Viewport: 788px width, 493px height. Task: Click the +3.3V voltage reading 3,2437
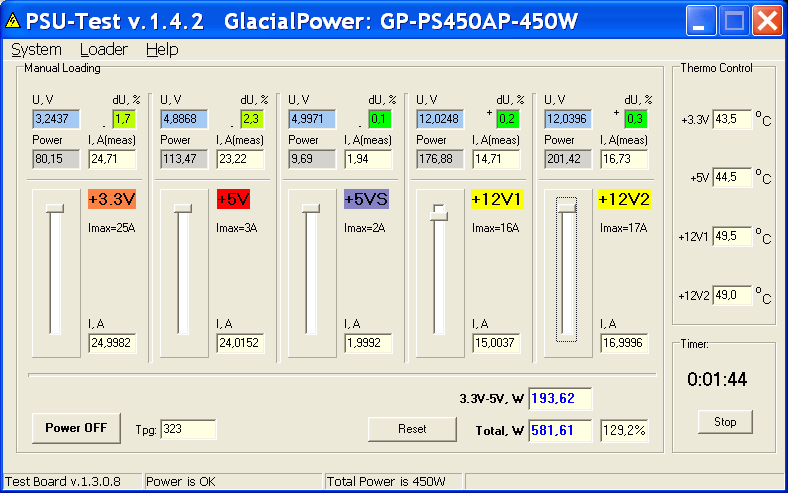coord(56,119)
